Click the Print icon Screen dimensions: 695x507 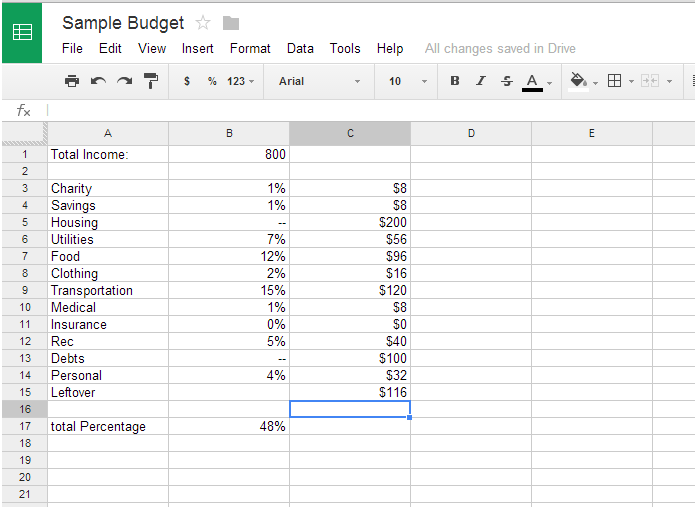(x=72, y=81)
